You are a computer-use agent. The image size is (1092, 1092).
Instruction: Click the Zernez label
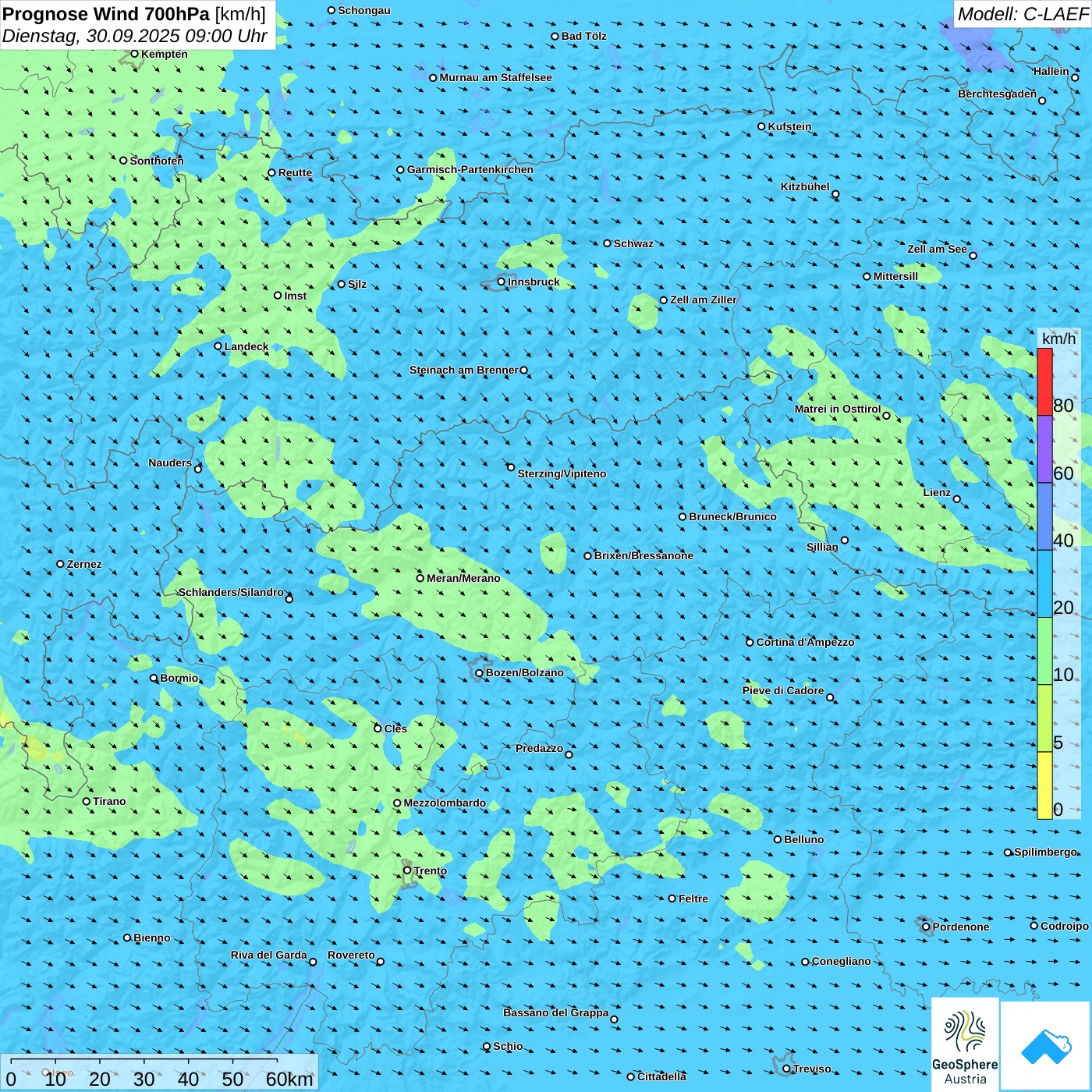[x=84, y=564]
